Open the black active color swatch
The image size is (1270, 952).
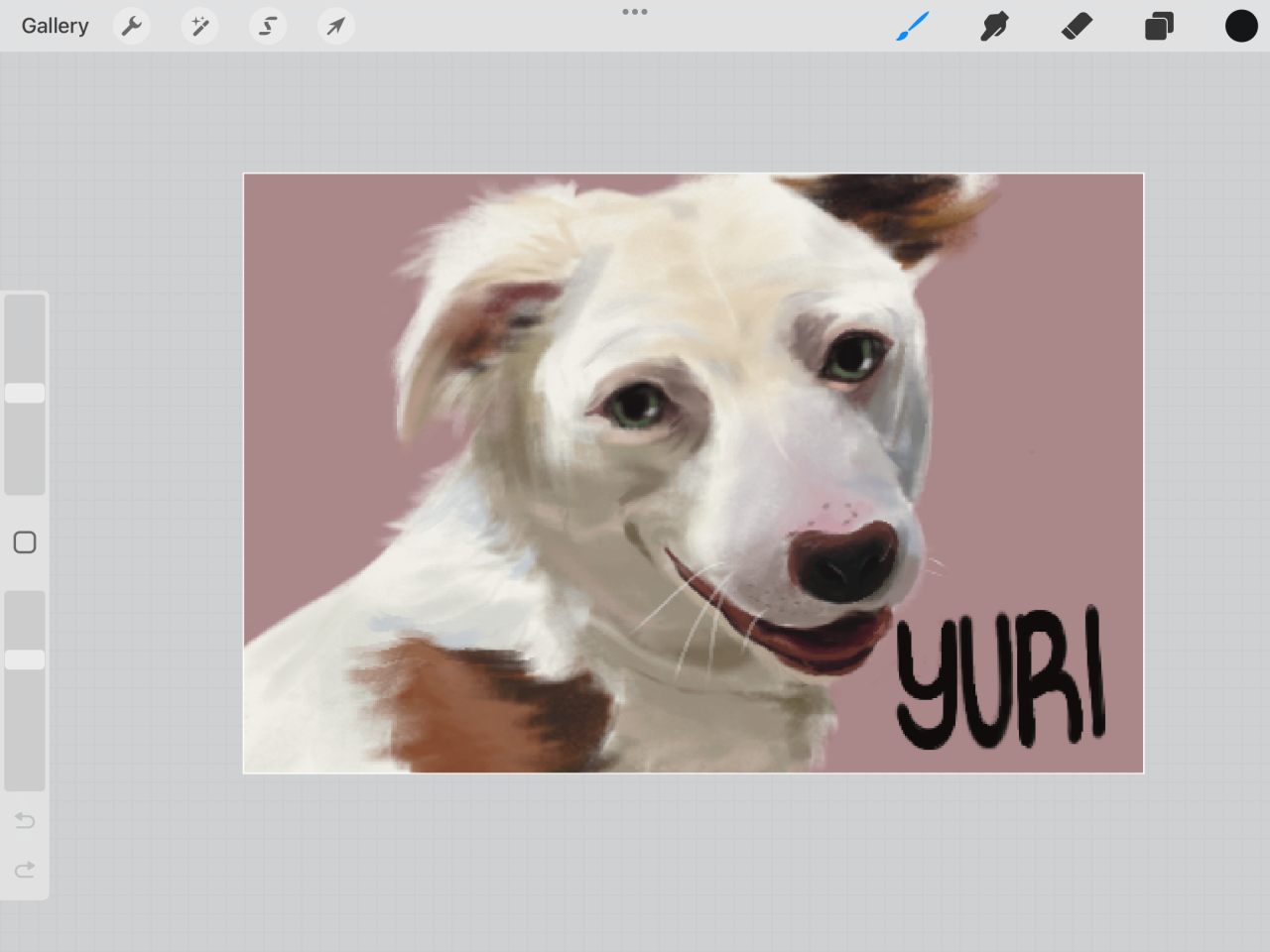[x=1240, y=26]
